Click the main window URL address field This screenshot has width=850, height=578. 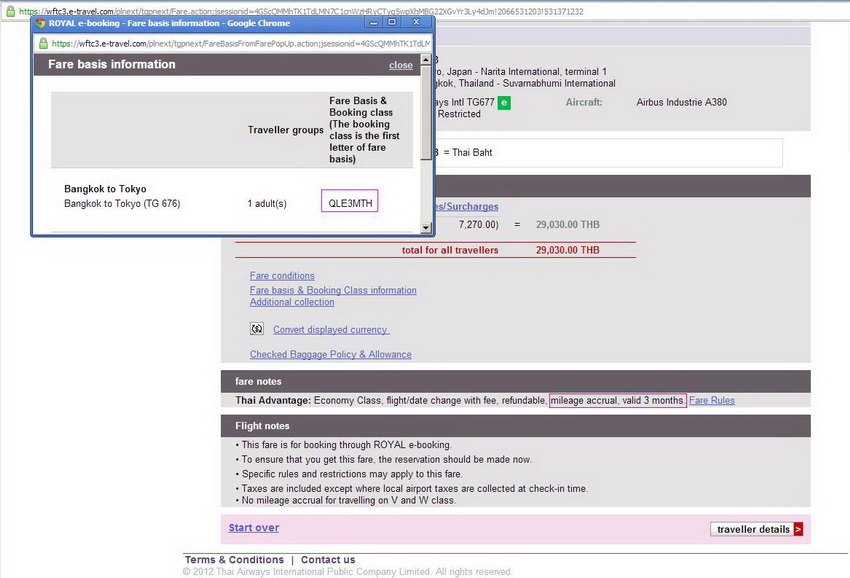(301, 11)
